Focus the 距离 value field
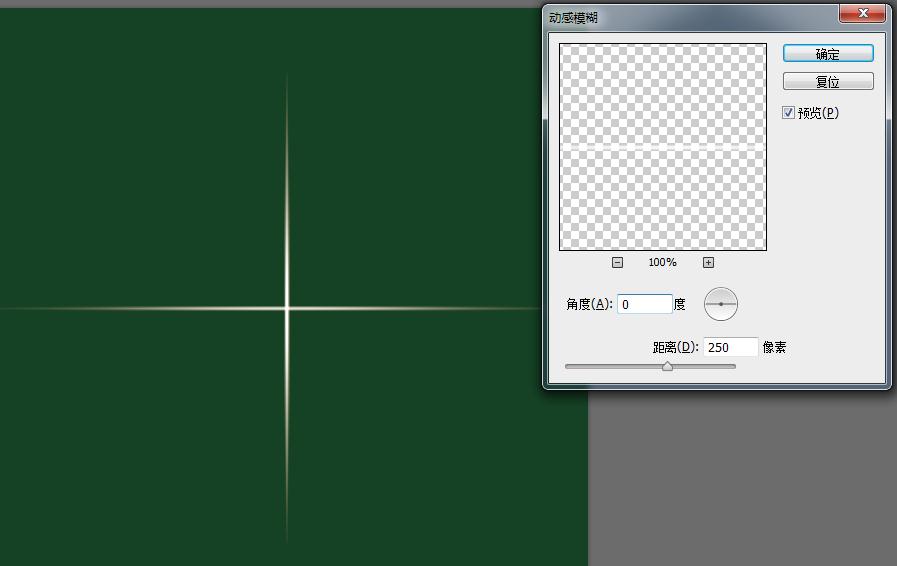Viewport: 897px width, 566px height. pos(731,347)
